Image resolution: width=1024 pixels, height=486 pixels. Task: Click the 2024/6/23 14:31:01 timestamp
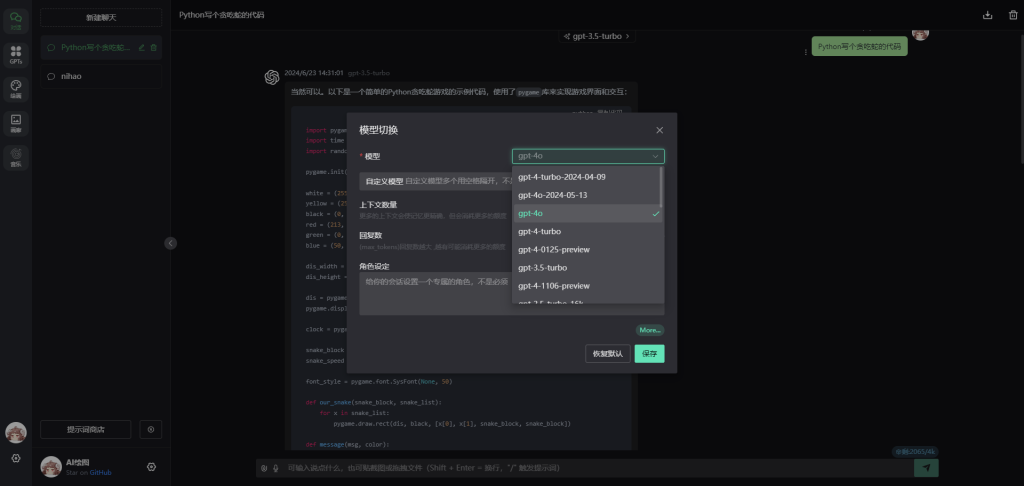[313, 73]
